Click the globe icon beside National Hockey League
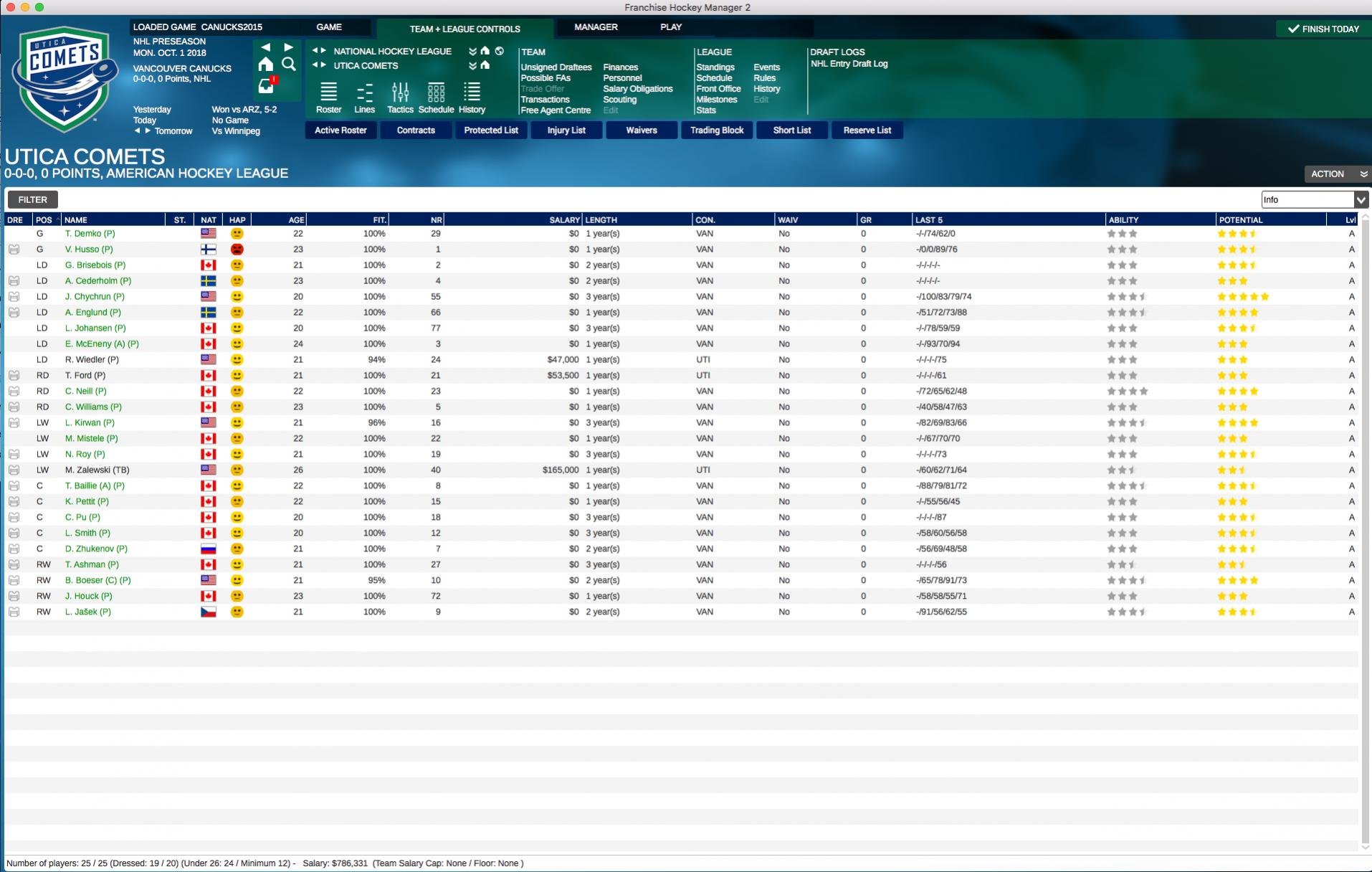The image size is (1372, 872). click(500, 51)
